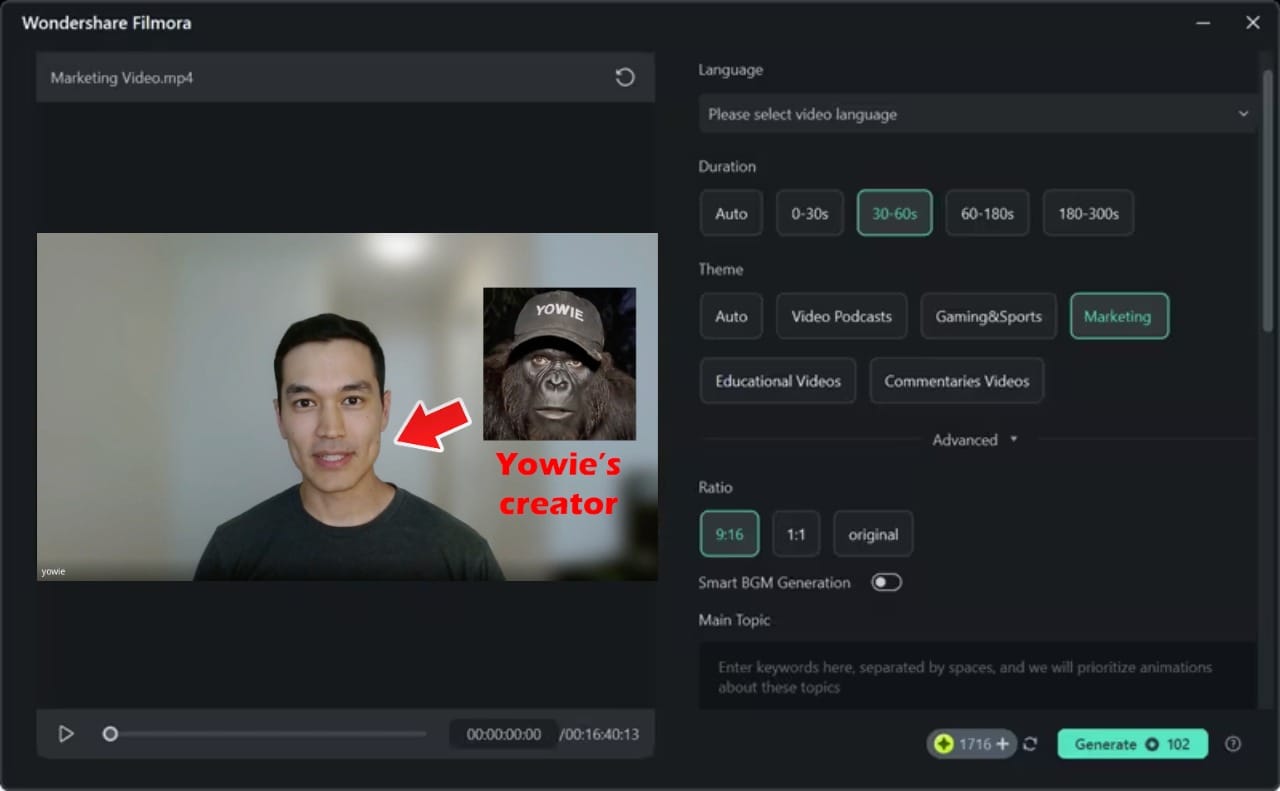Select the 180-300s duration
The image size is (1280, 791).
(x=1088, y=213)
